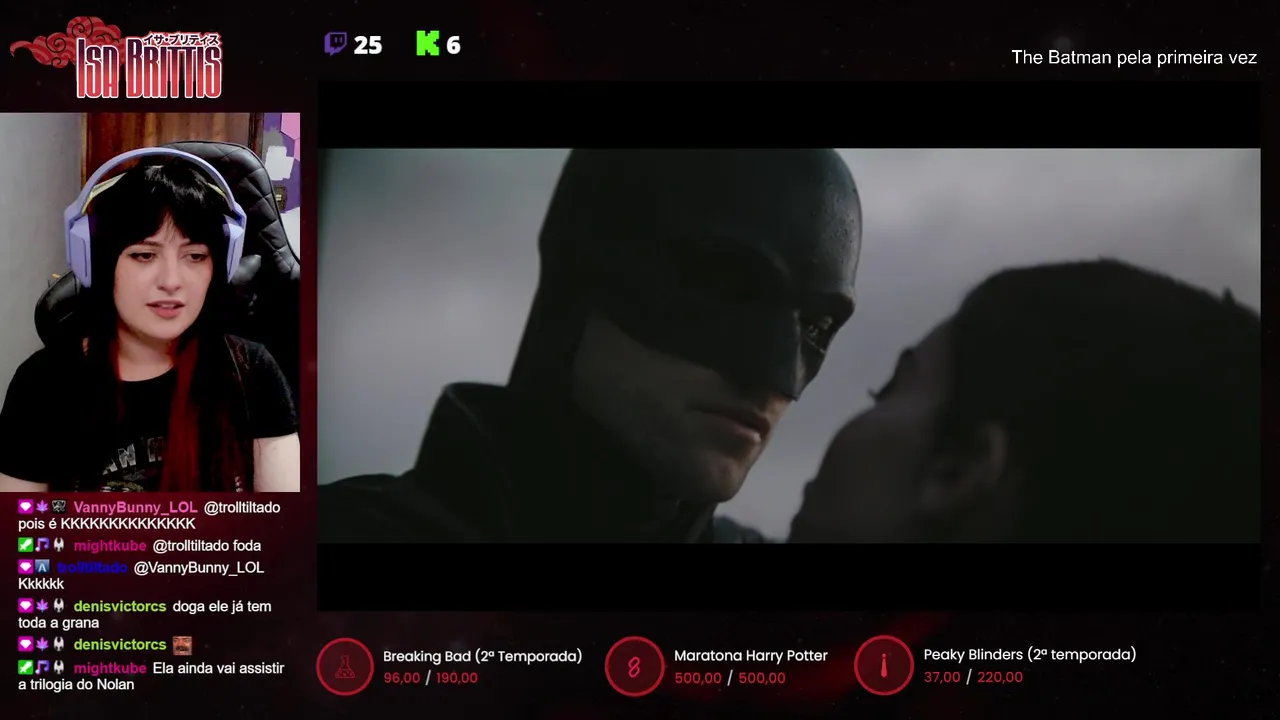This screenshot has width=1280, height=720.
Task: Click the music note badge on '@trolltiltado foda' message
Action: [x=42, y=545]
